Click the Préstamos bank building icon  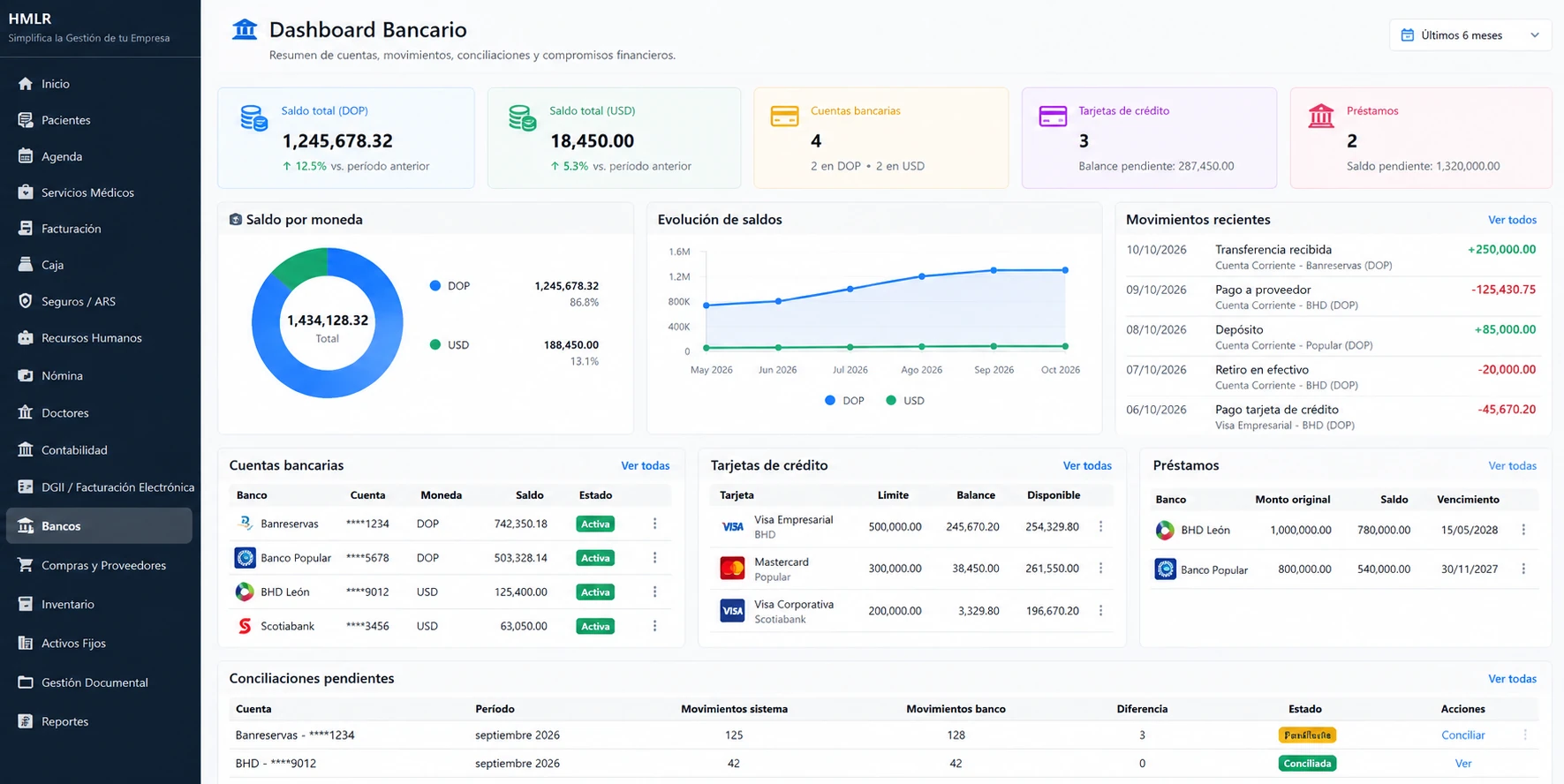[1321, 117]
